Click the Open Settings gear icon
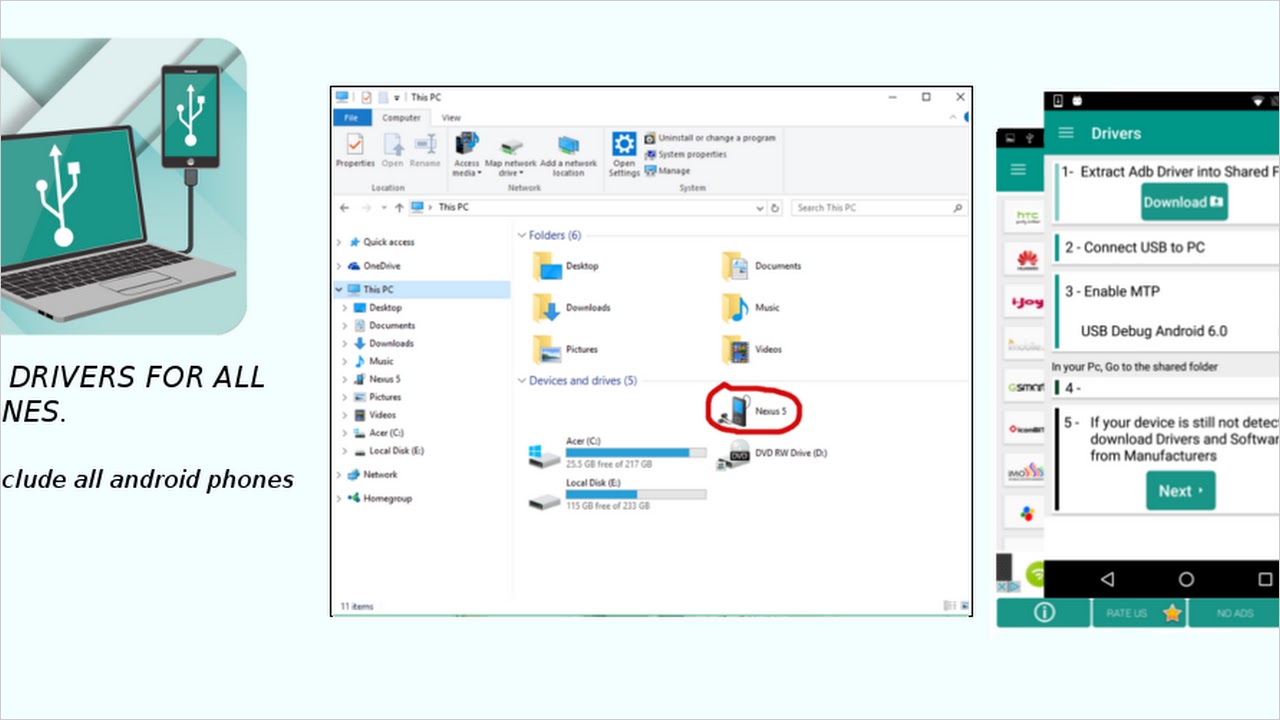This screenshot has width=1280, height=720. [624, 145]
